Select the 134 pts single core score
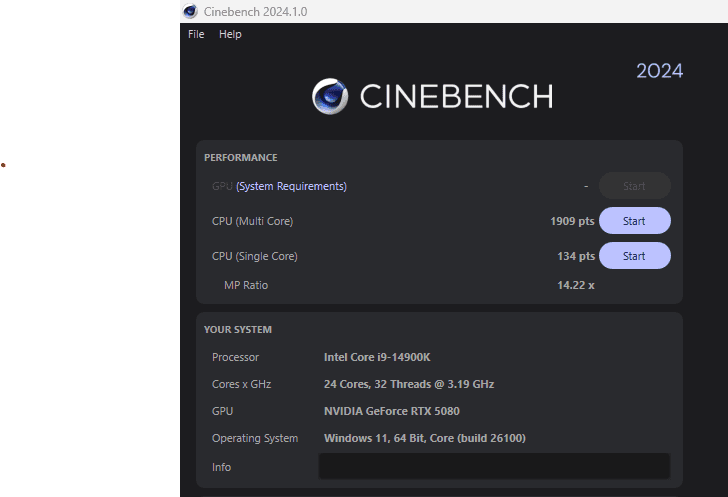Viewport: 728px width, 497px height. click(x=576, y=256)
